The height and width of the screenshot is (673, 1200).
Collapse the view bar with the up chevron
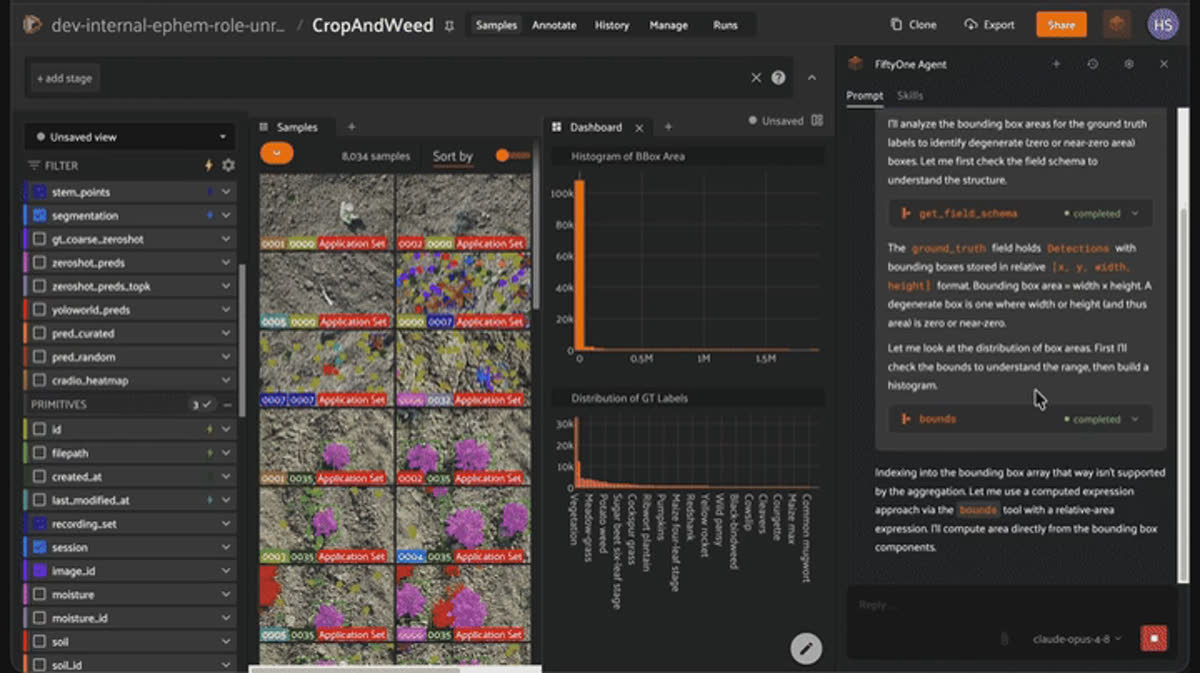(811, 78)
